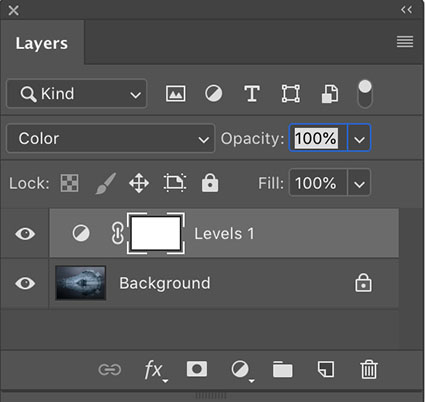Screen dimensions: 425x402
Task: Open the Layers panel menu
Action: click(405, 42)
